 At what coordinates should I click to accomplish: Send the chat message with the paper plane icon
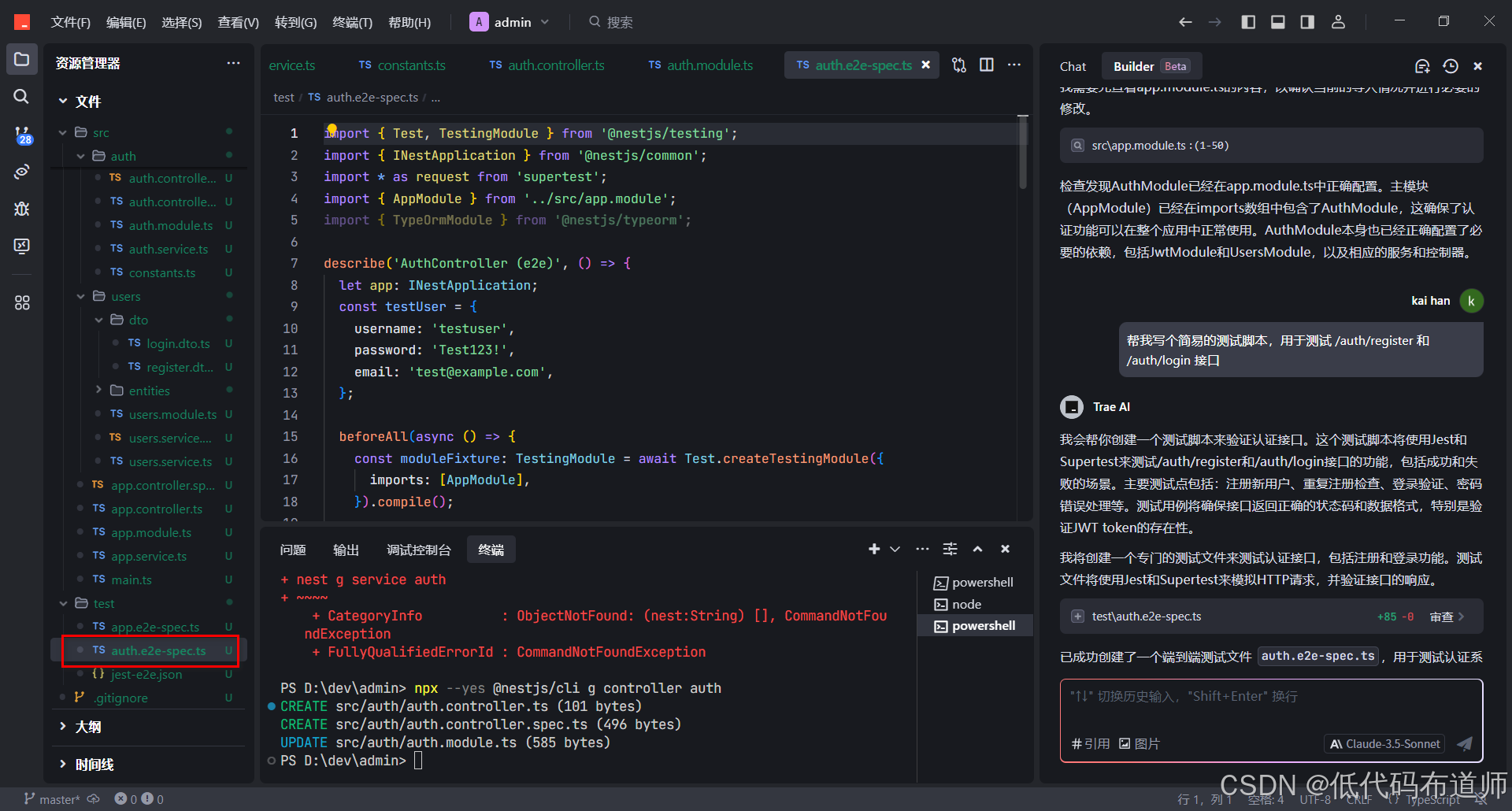click(1465, 743)
